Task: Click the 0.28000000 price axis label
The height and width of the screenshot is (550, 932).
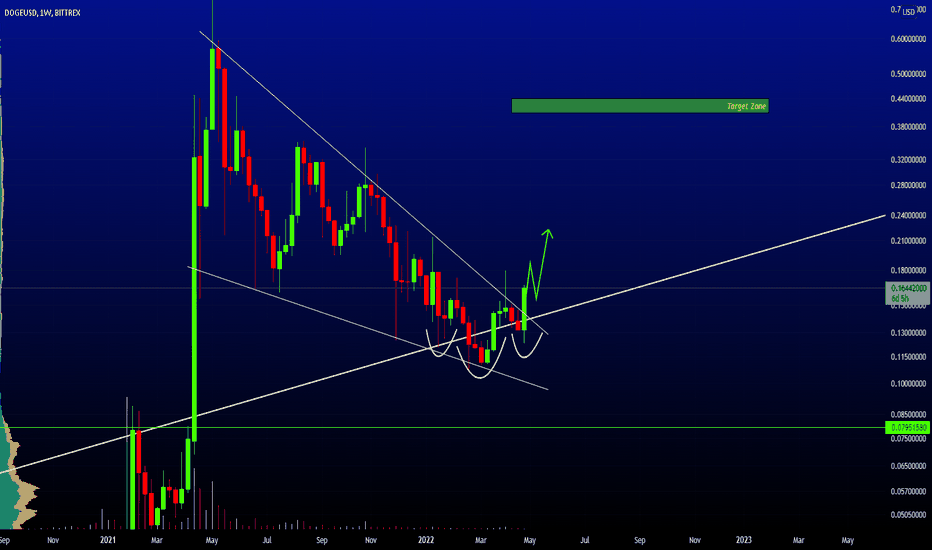Action: pos(908,186)
